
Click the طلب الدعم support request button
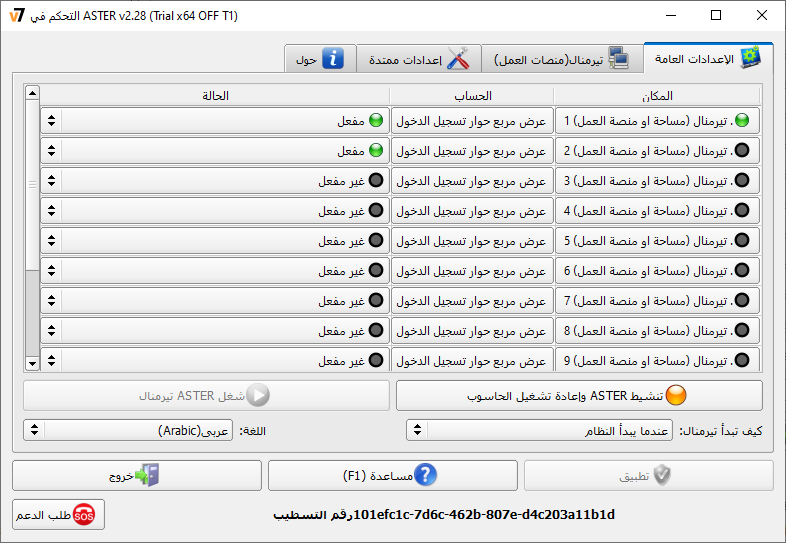58,514
